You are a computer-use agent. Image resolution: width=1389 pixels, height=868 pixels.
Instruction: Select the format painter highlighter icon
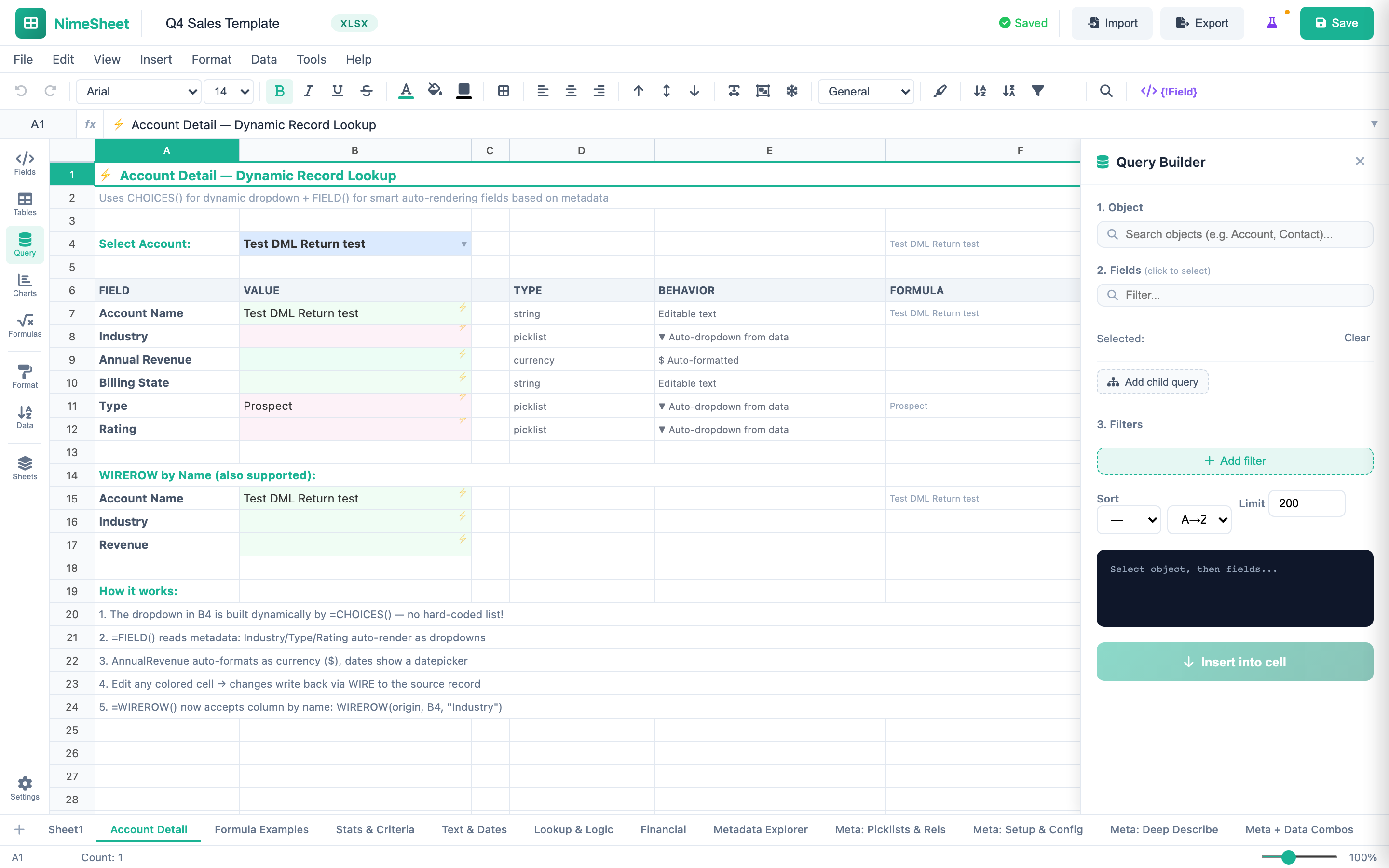pyautogui.click(x=940, y=91)
